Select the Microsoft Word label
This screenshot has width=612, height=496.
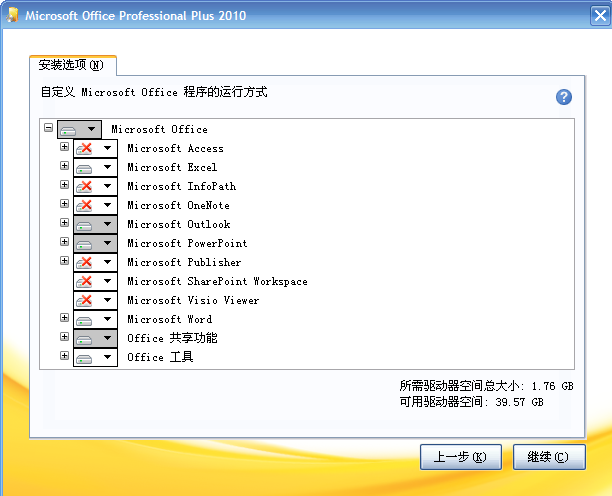click(170, 319)
